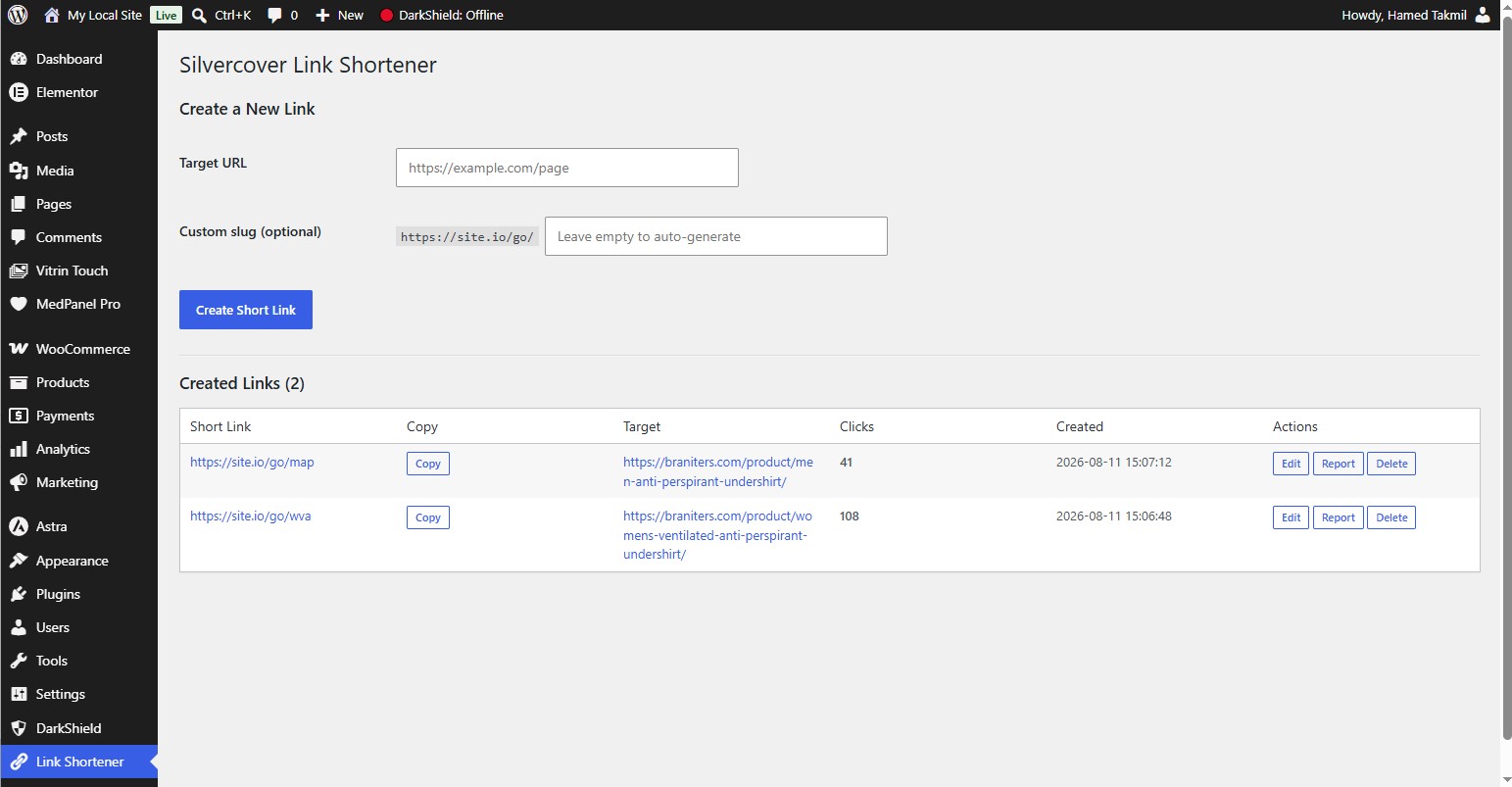
Task: Open the womens-ventilated-anti-perspirant target URL
Action: 718,535
